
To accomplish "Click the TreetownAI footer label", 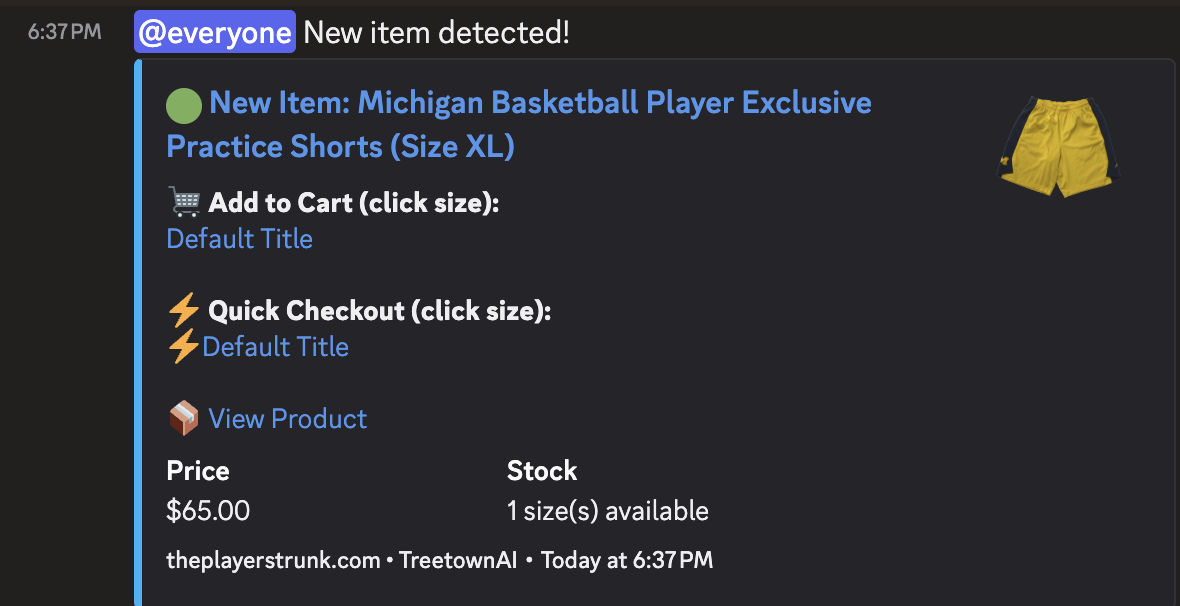I will 458,560.
